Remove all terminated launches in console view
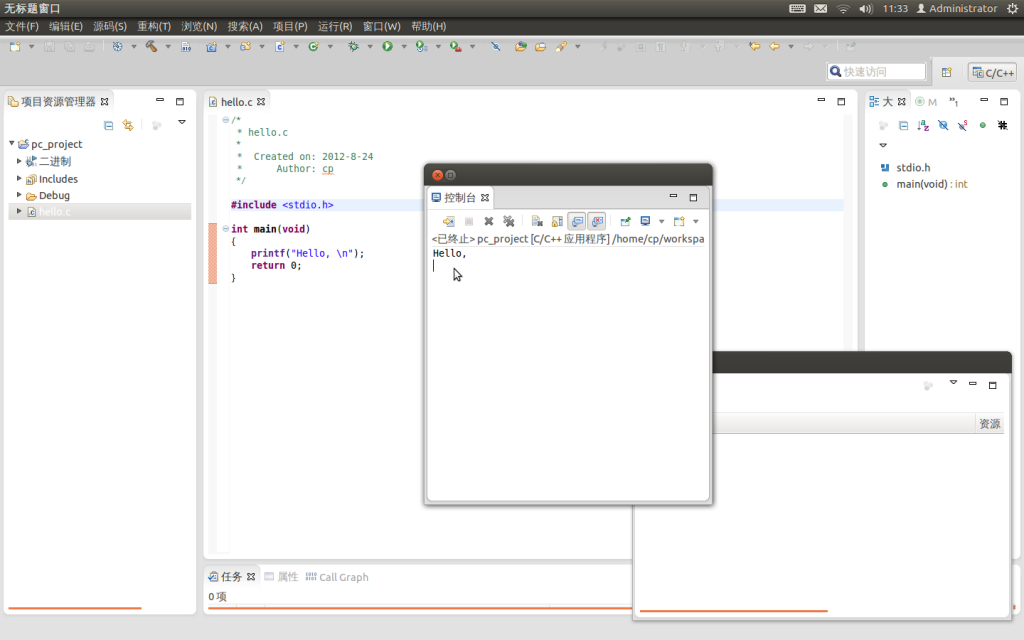Image resolution: width=1024 pixels, height=640 pixels. coord(508,221)
